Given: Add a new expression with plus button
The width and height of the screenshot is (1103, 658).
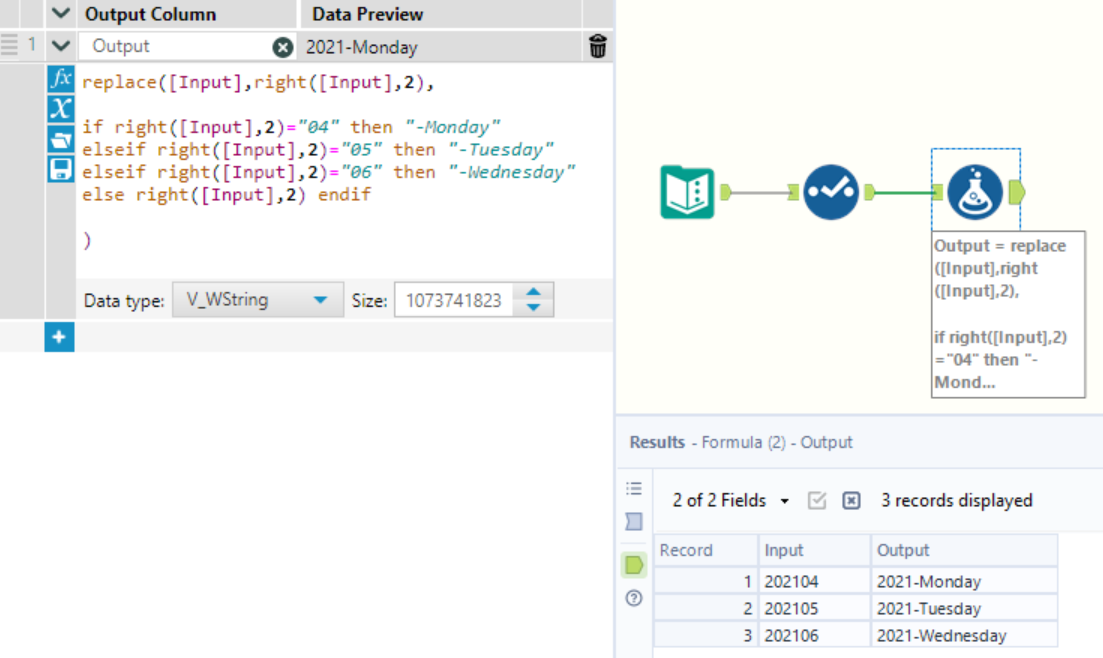Looking at the screenshot, I should tap(59, 338).
